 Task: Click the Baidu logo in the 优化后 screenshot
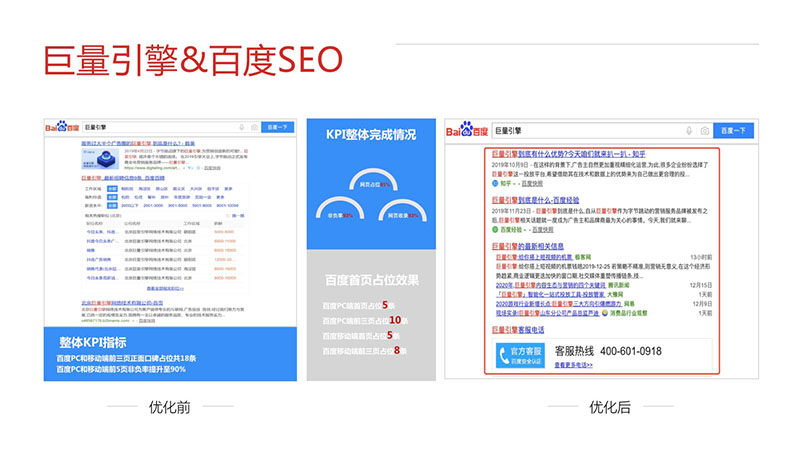point(467,130)
